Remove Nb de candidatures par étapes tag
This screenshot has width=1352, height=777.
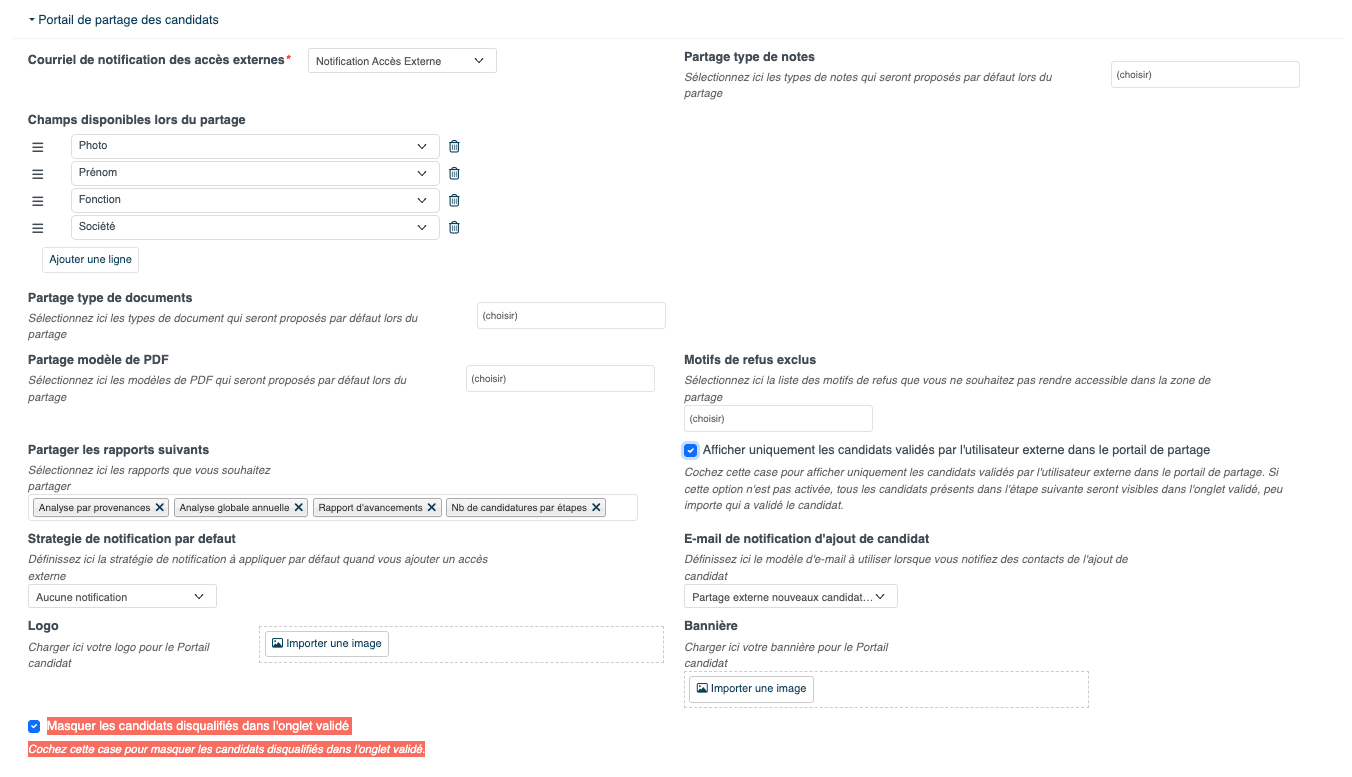tap(596, 507)
